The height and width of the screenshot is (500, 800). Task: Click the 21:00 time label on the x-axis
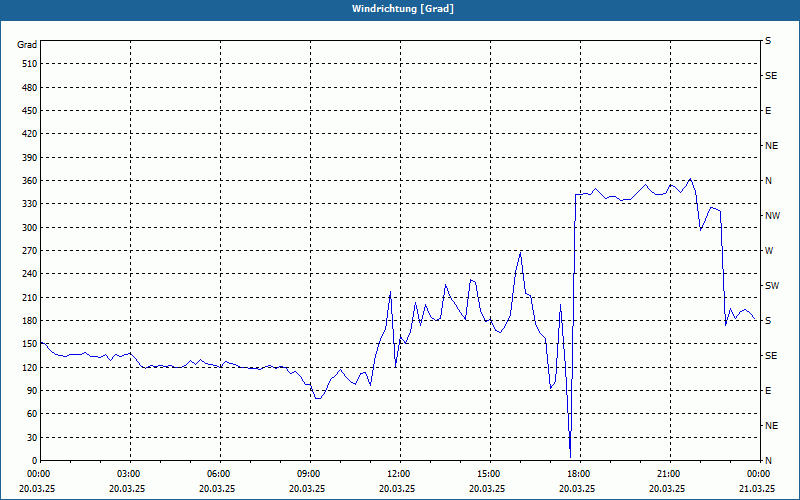tap(670, 473)
